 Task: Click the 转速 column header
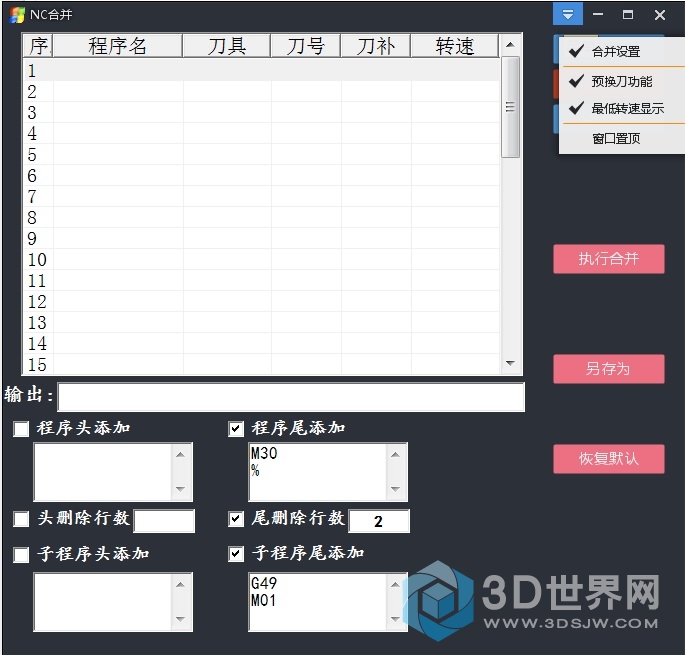(x=455, y=46)
